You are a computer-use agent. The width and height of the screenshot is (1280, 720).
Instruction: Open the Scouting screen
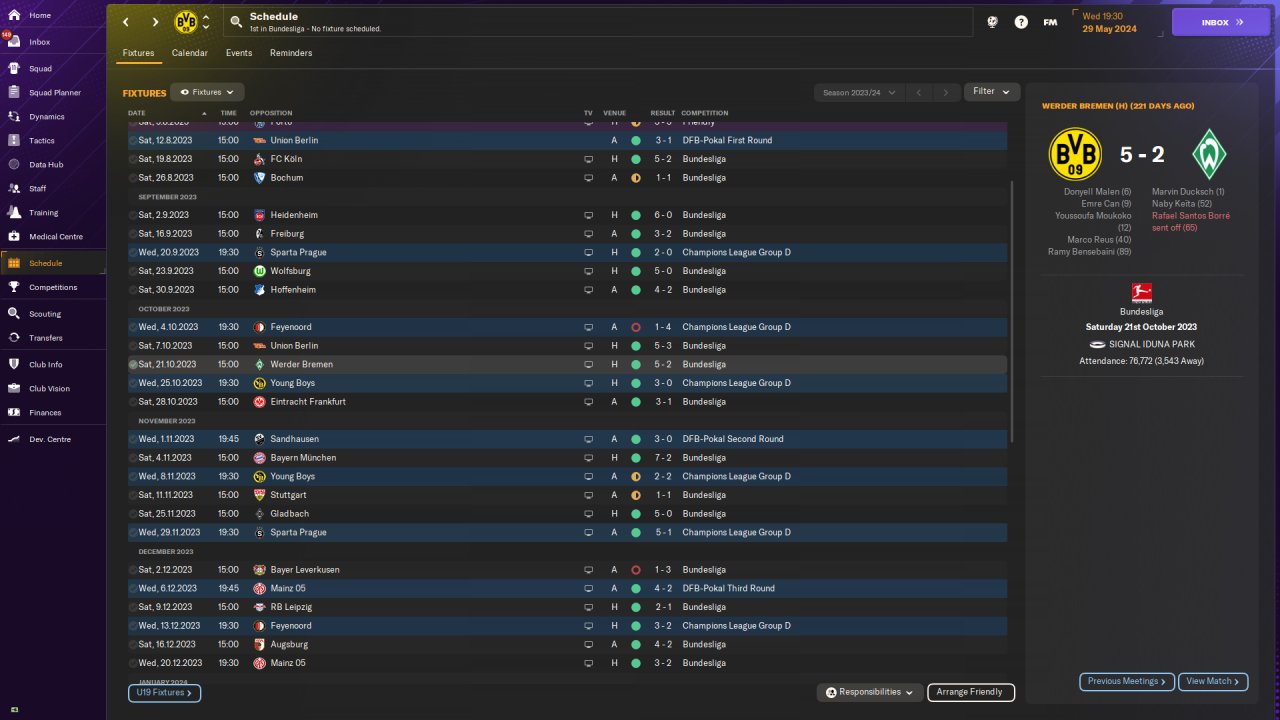click(54, 314)
